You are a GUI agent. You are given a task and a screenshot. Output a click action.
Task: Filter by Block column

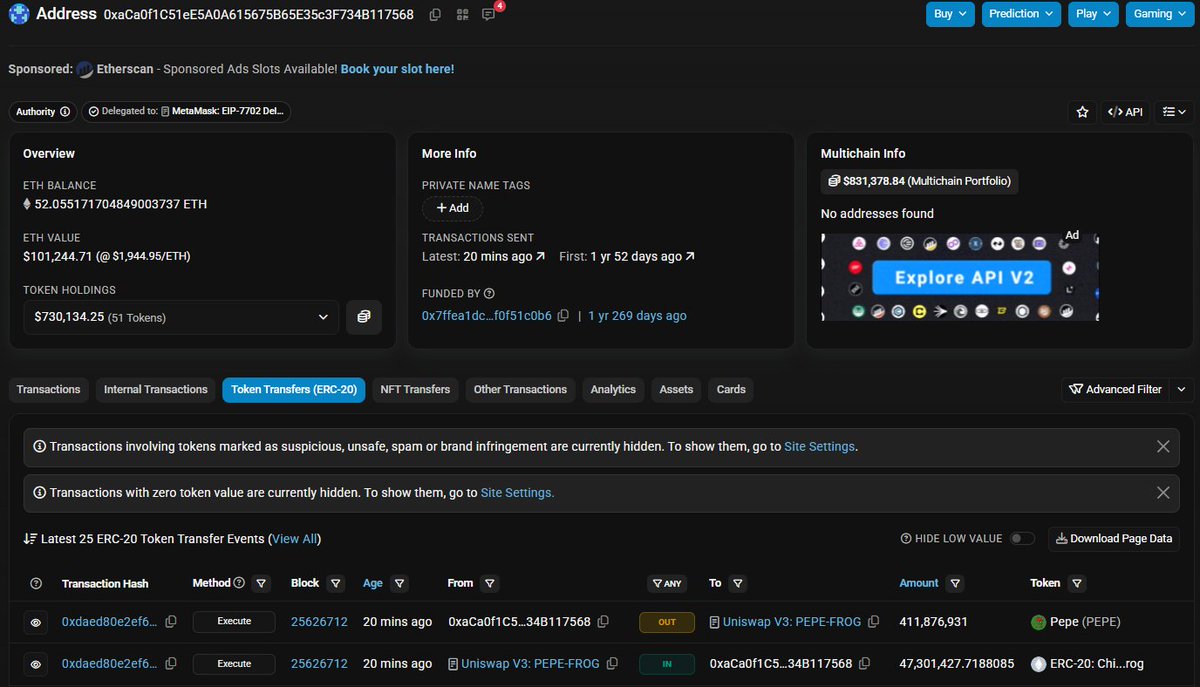click(336, 584)
